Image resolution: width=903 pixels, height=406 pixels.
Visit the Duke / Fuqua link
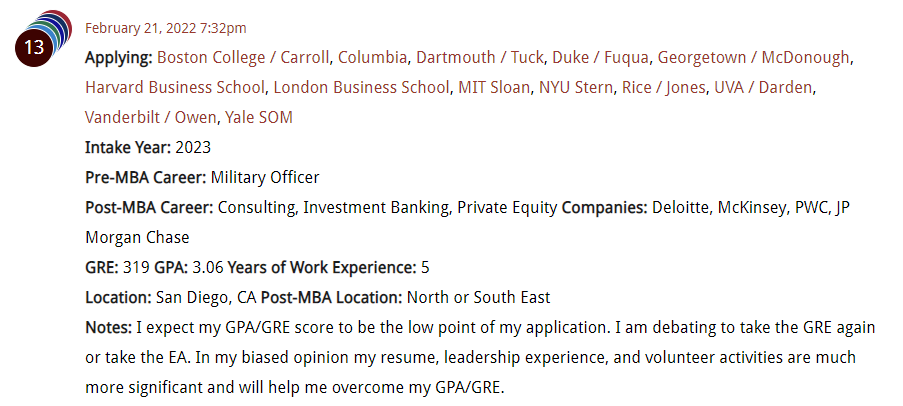(601, 58)
